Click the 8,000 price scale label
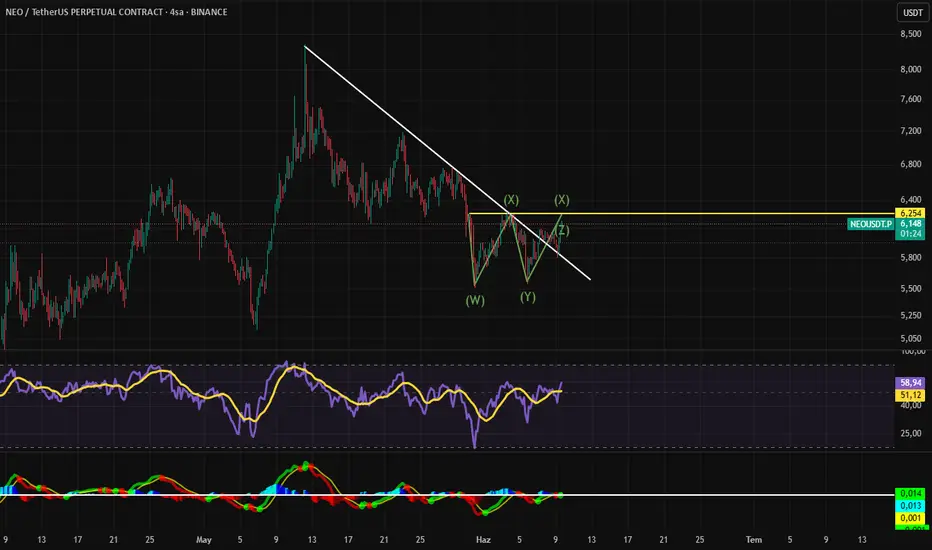932x550 pixels. click(911, 69)
